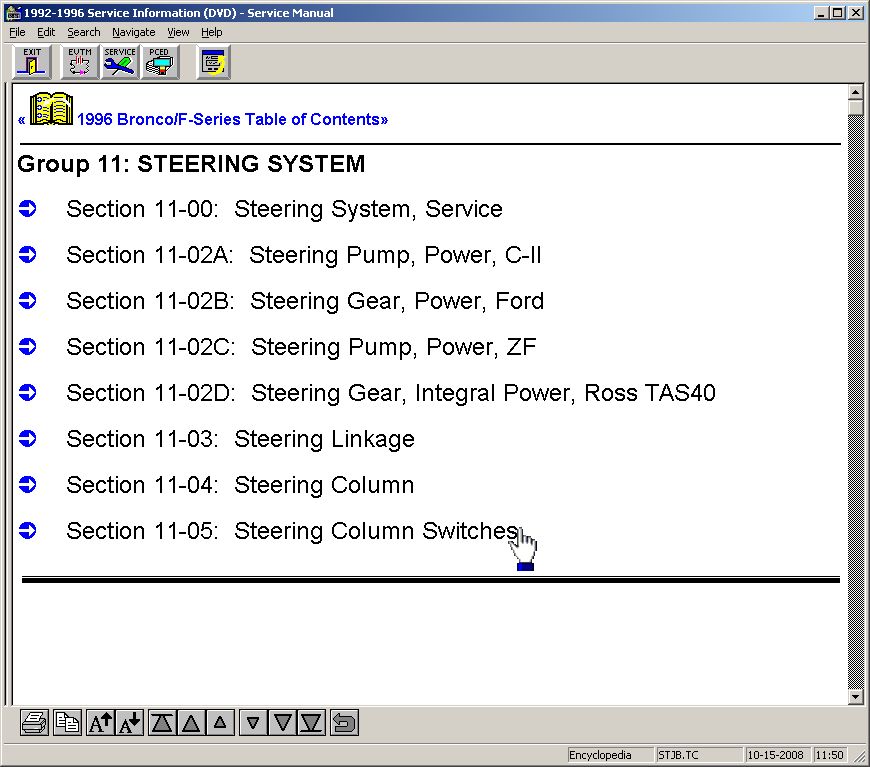Open Section 11-02C Steering Pump, Power, ZF
This screenshot has width=870, height=767.
pyautogui.click(x=301, y=347)
